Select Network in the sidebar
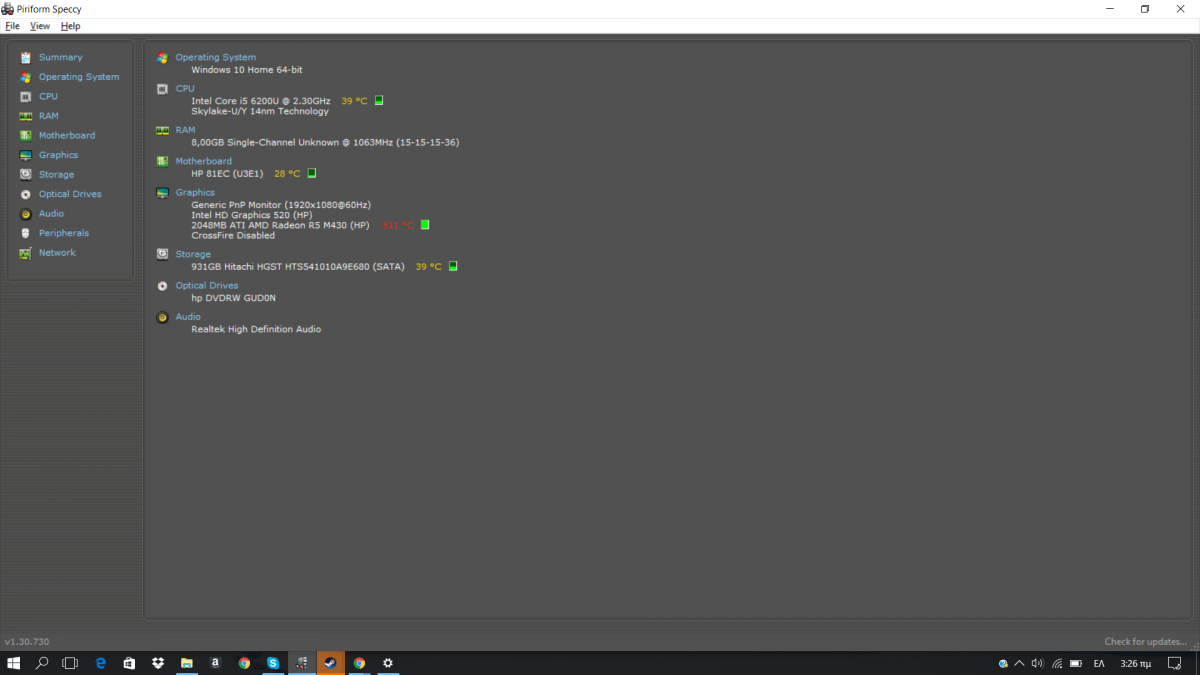Screen dimensions: 1200x675 point(57,253)
